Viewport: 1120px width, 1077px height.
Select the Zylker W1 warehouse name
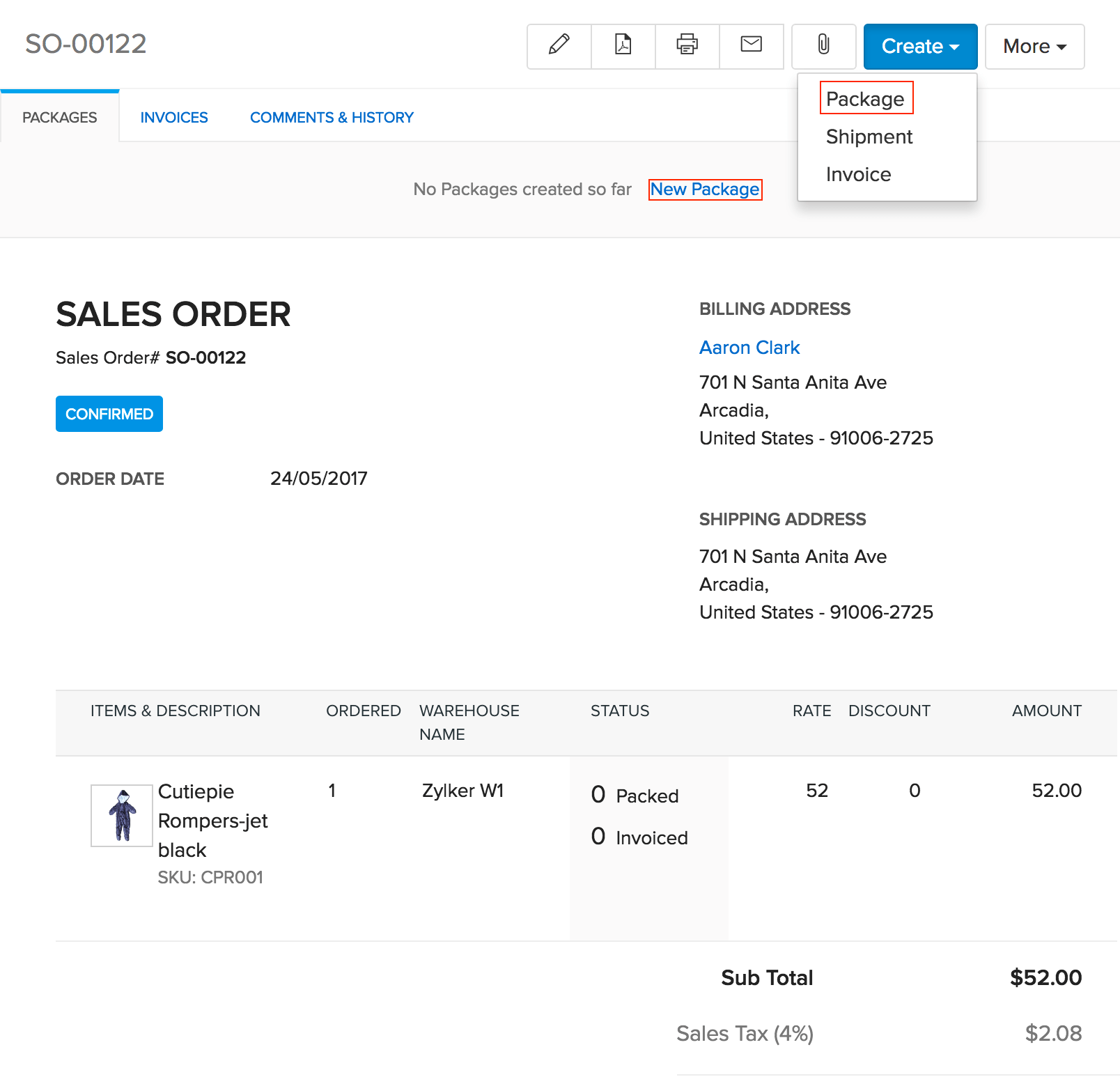coord(462,791)
